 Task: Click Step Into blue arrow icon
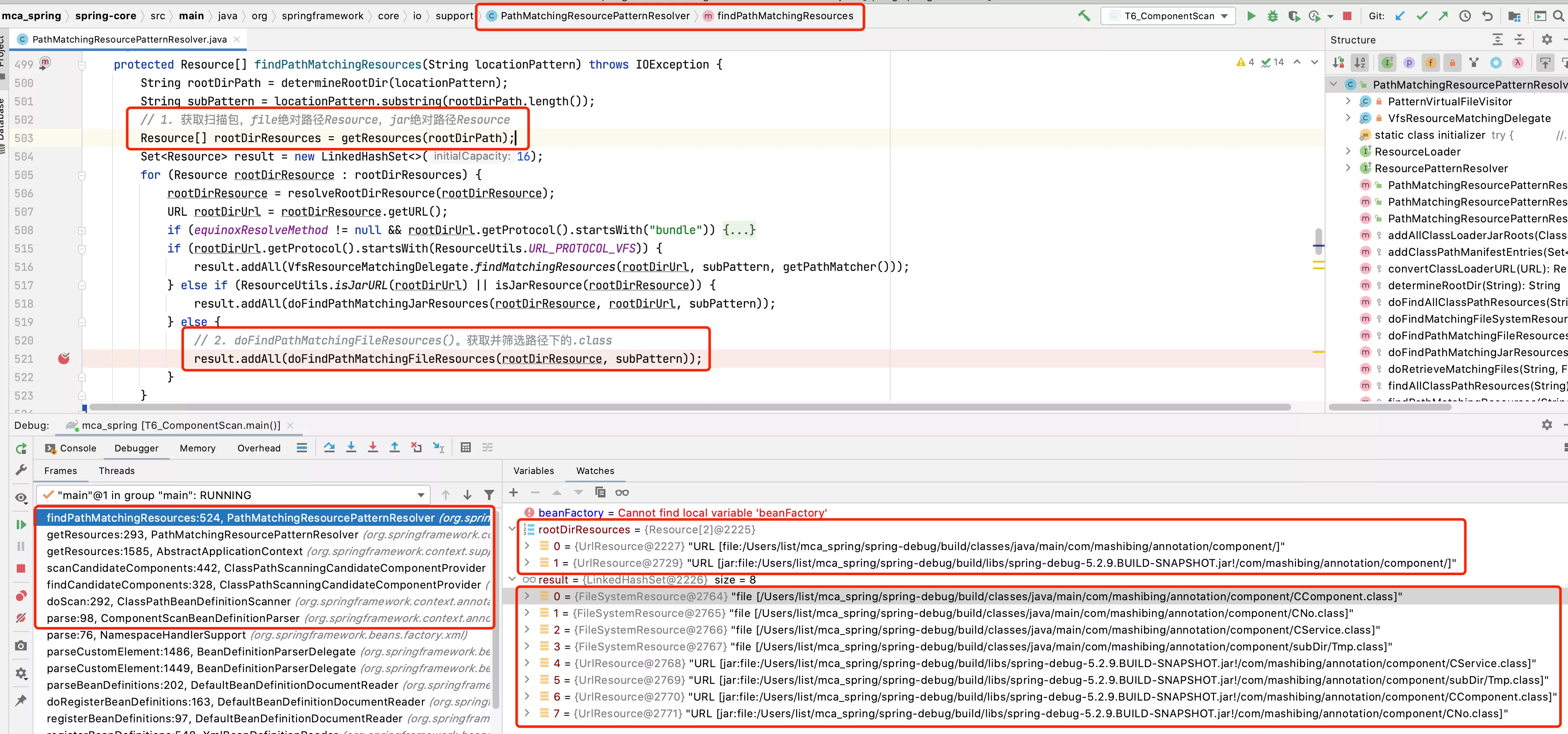coord(351,447)
